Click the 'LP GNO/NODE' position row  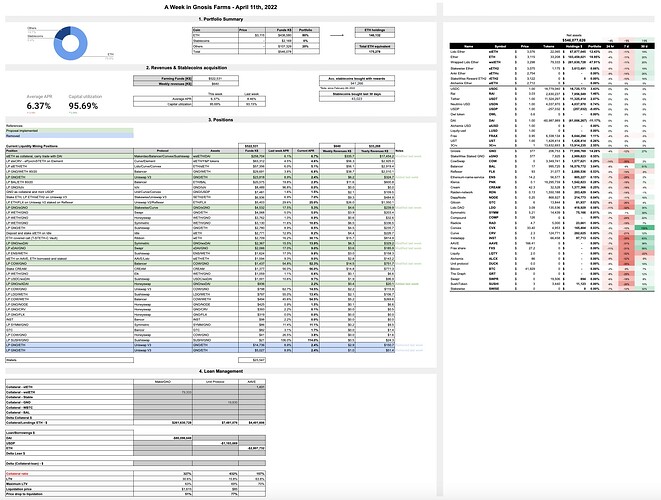click(200, 304)
